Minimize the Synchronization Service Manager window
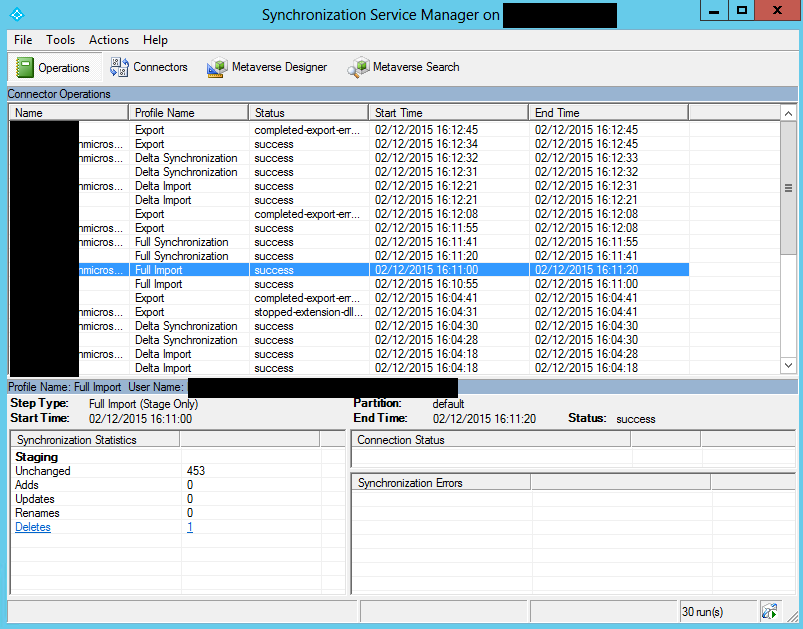 [x=714, y=11]
